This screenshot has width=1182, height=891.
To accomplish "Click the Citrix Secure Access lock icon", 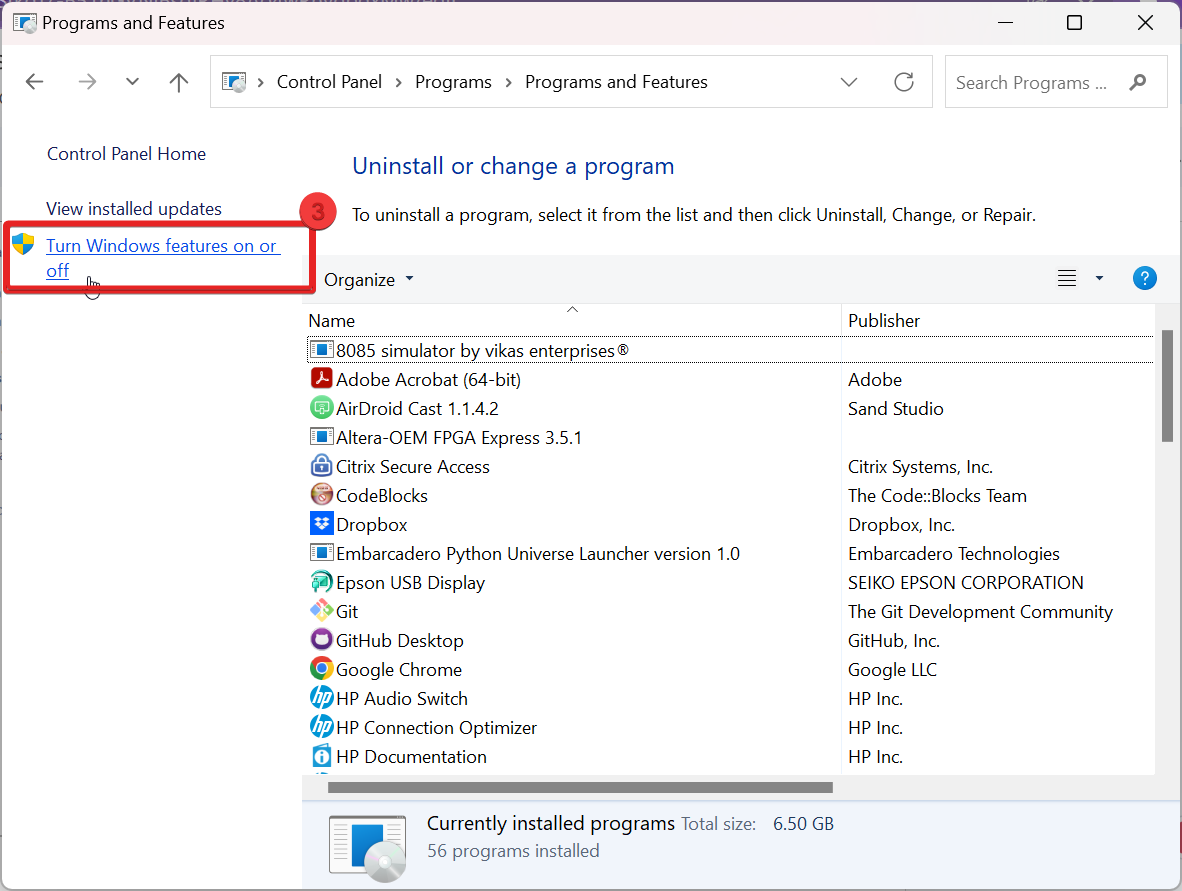I will pos(322,465).
